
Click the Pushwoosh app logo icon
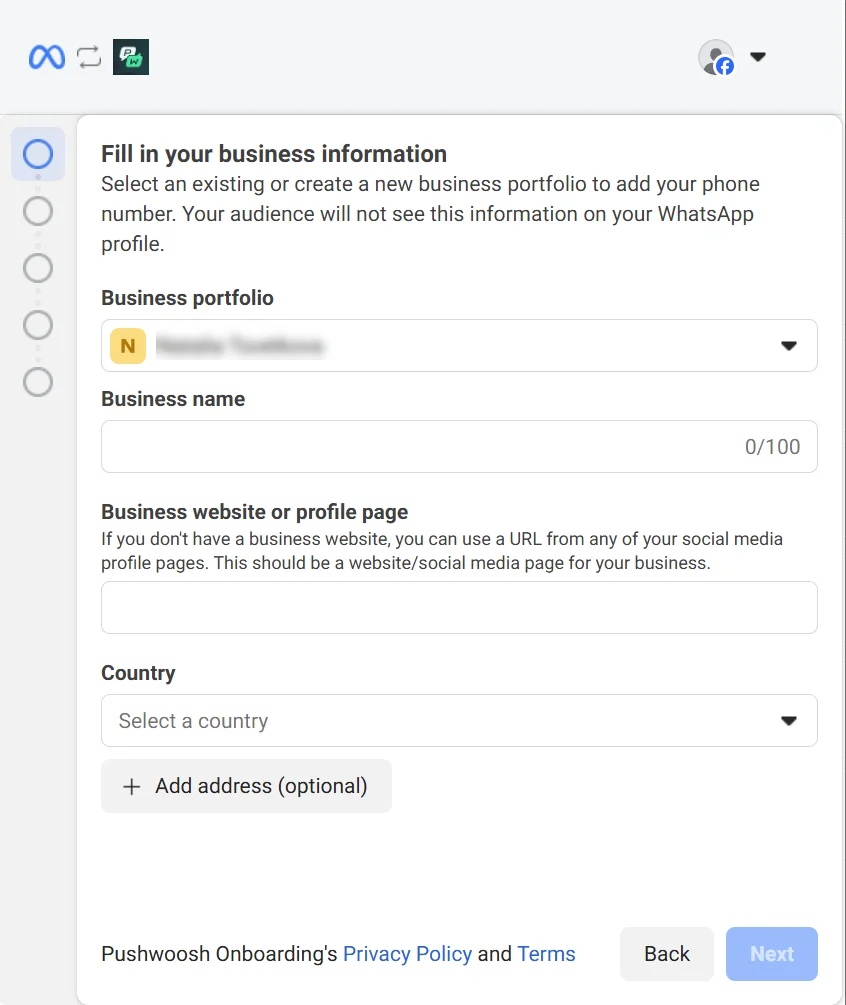[x=131, y=57]
